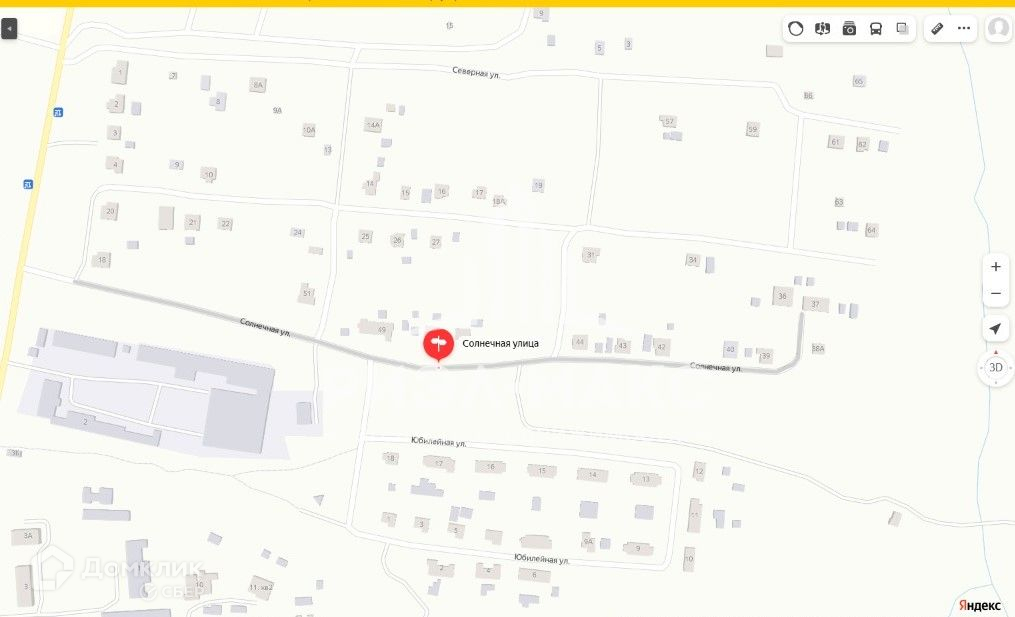Image resolution: width=1015 pixels, height=617 pixels.
Task: Select the Северная ул. street label
Action: [476, 73]
